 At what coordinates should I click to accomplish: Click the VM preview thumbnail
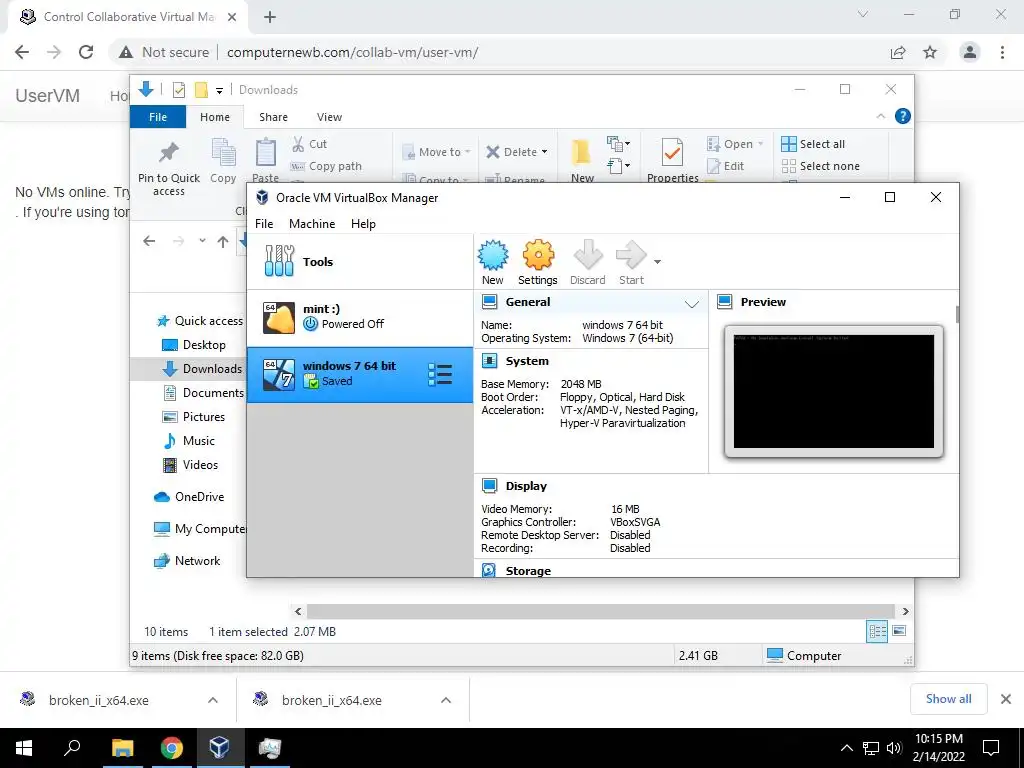click(x=834, y=392)
